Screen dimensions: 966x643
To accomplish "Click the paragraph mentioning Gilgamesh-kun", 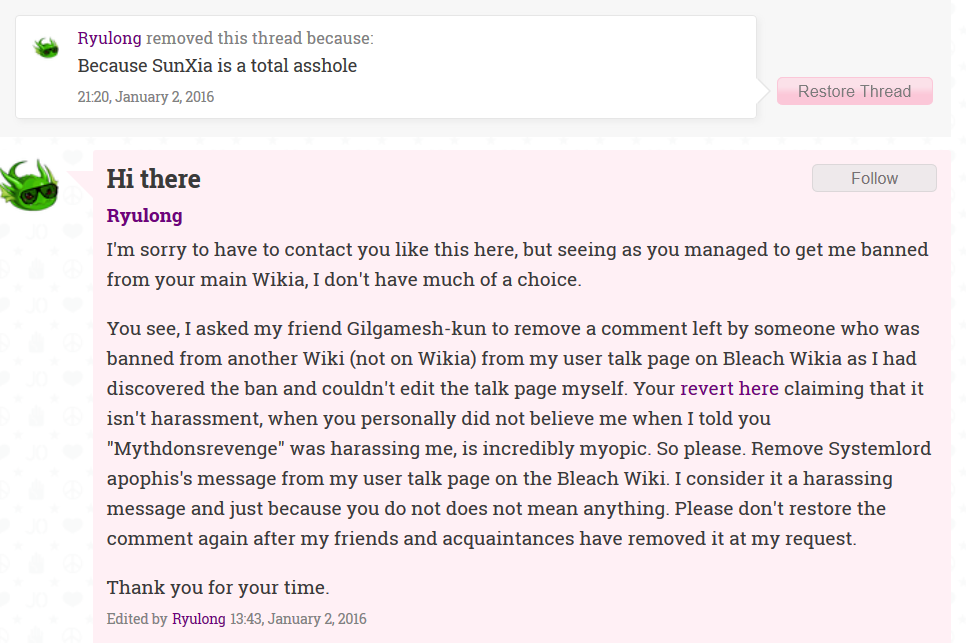I will point(519,434).
